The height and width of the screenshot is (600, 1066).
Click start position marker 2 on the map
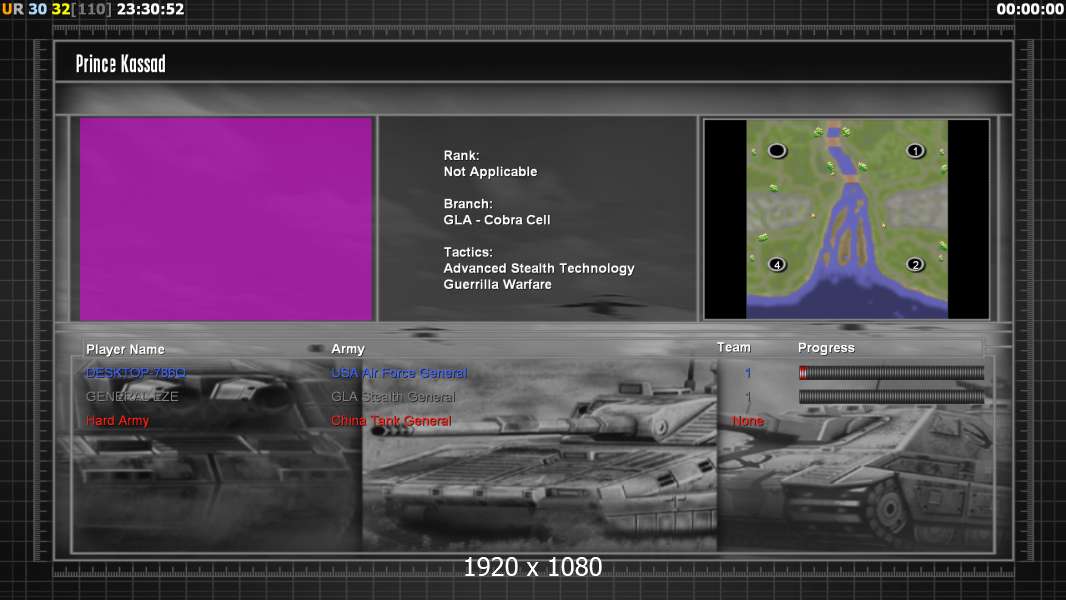click(x=915, y=264)
